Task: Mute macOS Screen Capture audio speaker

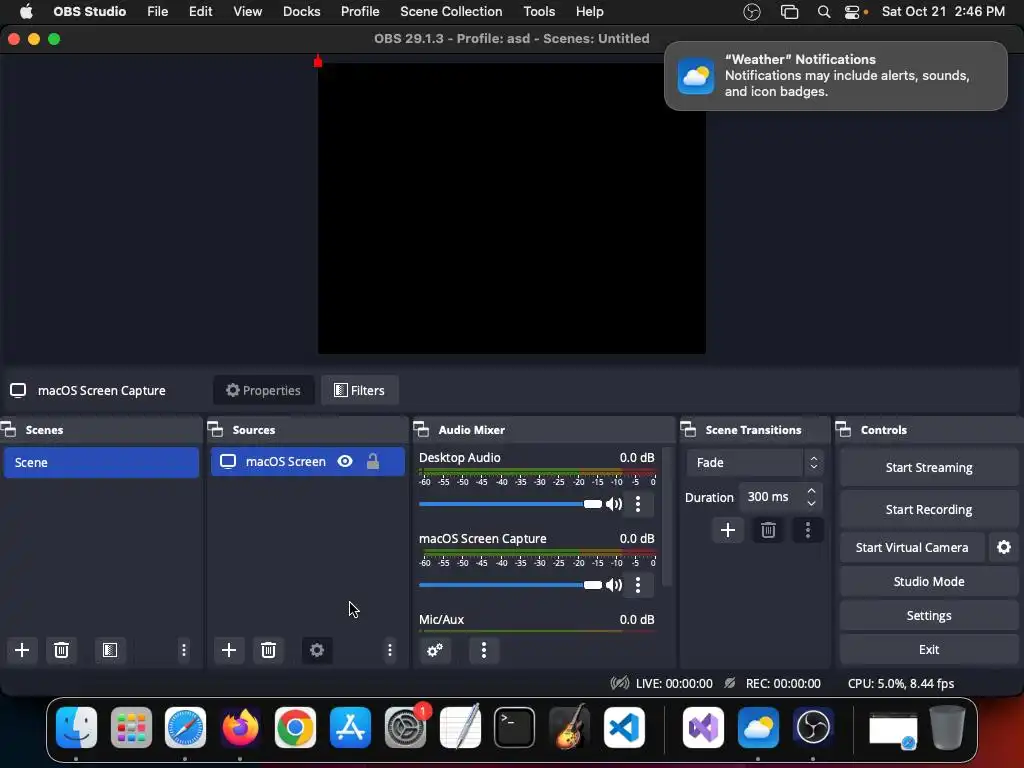Action: tap(614, 584)
